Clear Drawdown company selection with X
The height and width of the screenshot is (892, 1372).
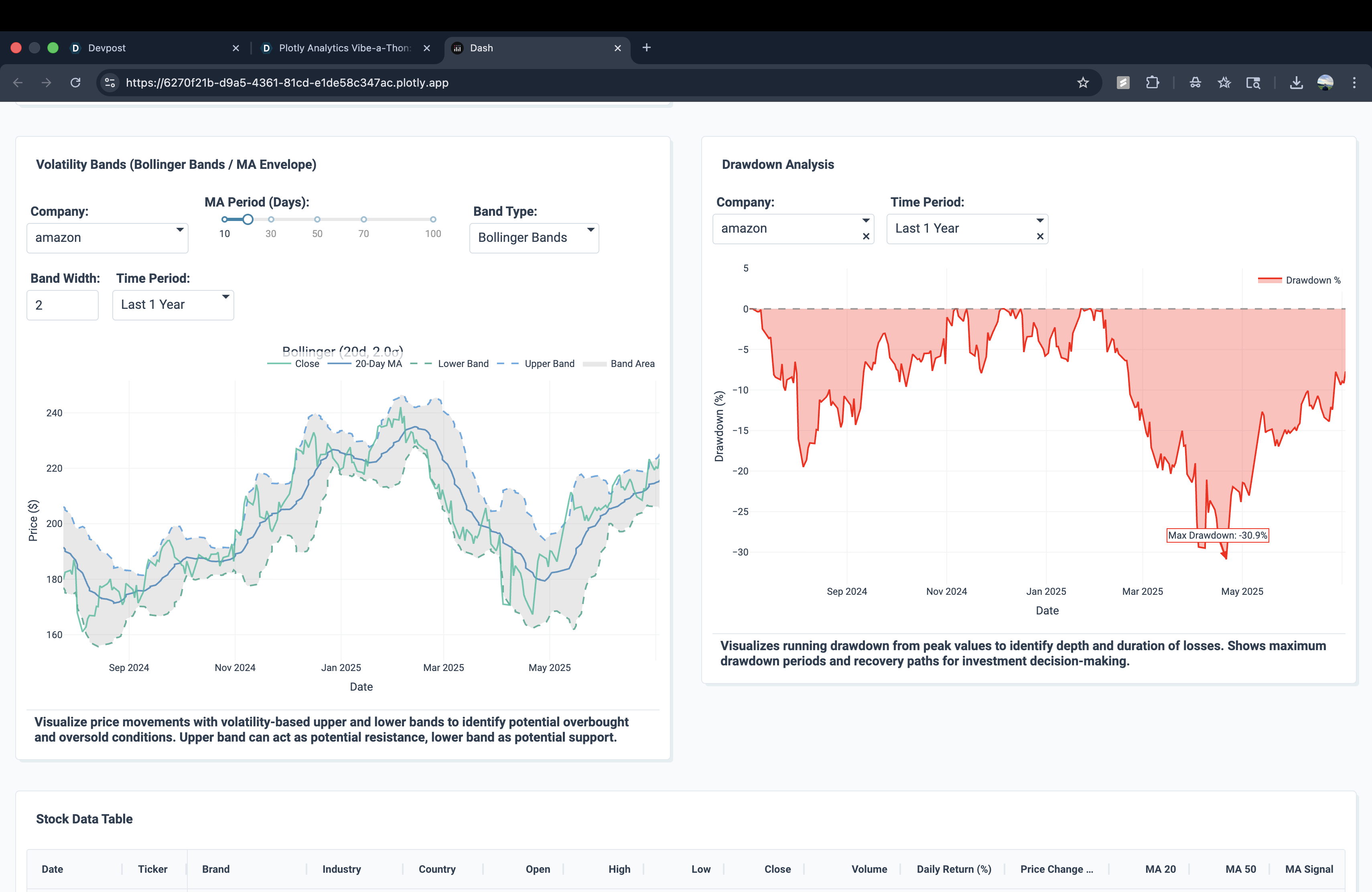pyautogui.click(x=866, y=236)
